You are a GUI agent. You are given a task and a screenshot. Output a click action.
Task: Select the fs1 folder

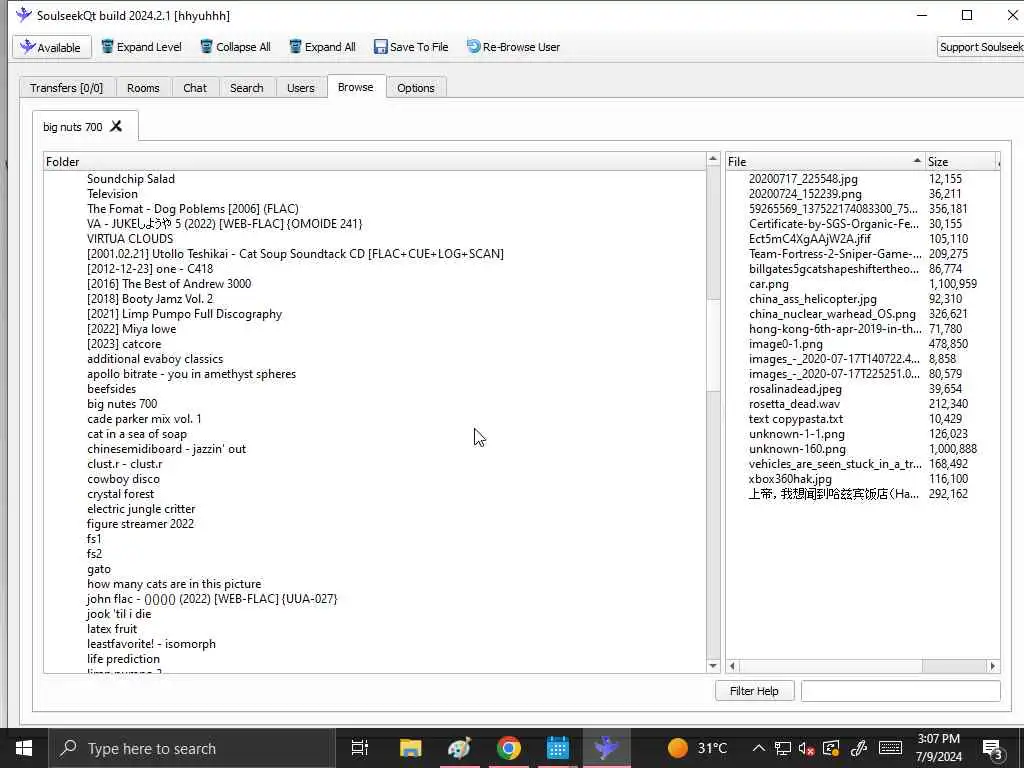pyautogui.click(x=94, y=539)
